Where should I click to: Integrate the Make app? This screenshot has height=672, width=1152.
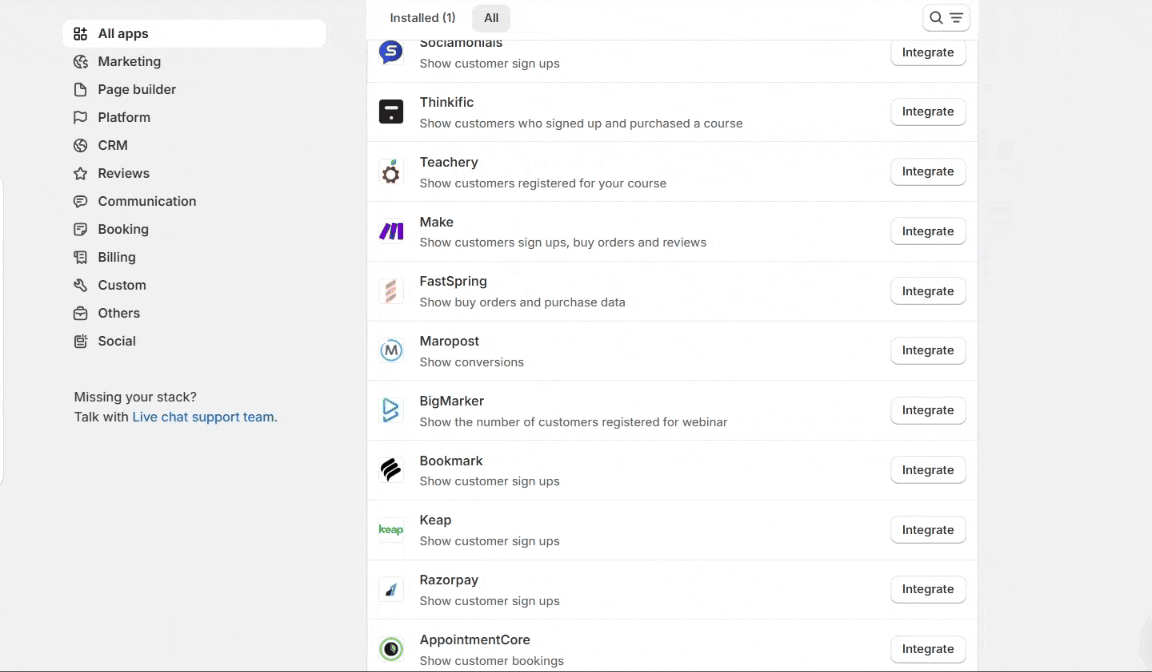[928, 231]
